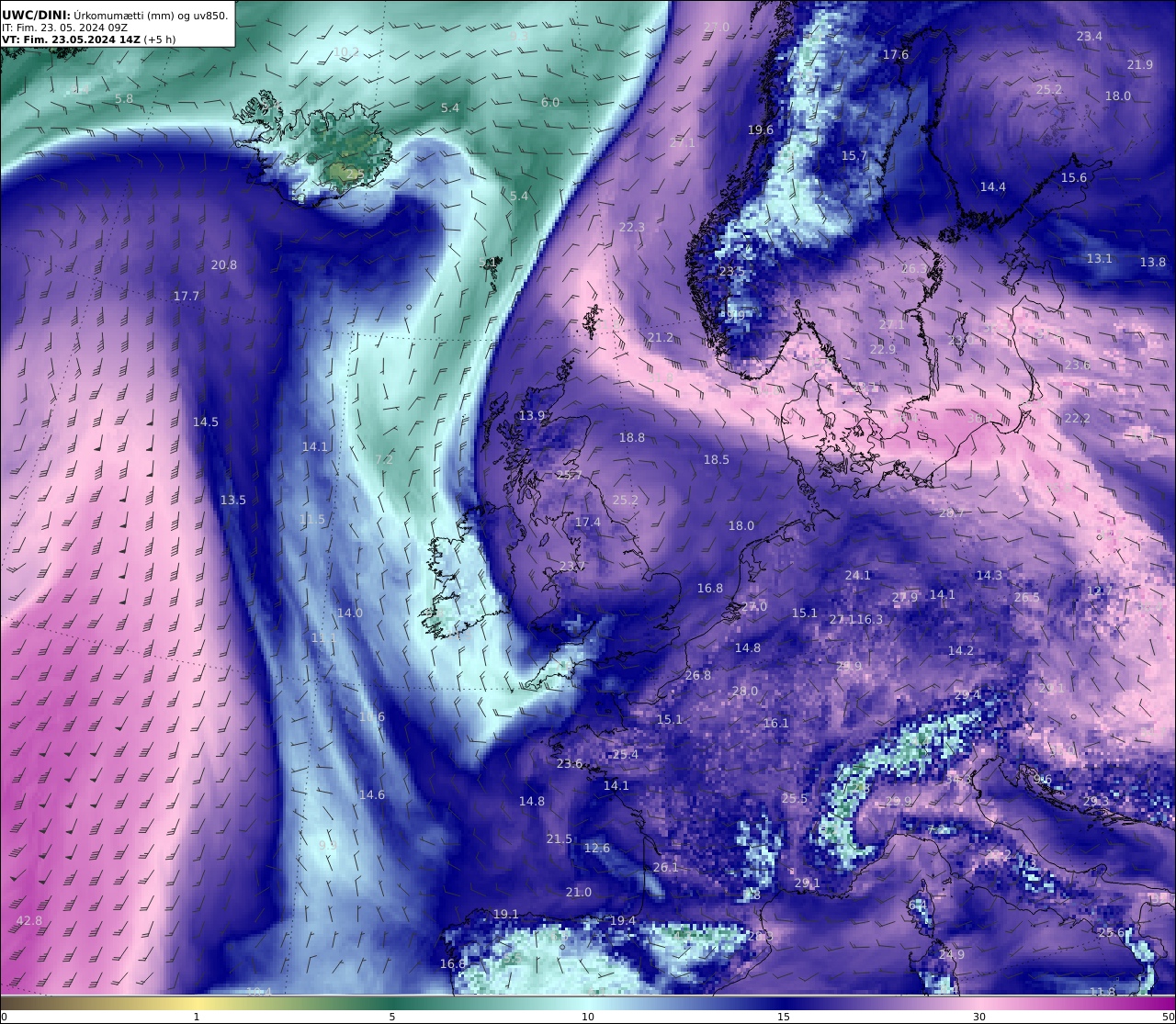Click the 26.5 value label

point(1027,597)
